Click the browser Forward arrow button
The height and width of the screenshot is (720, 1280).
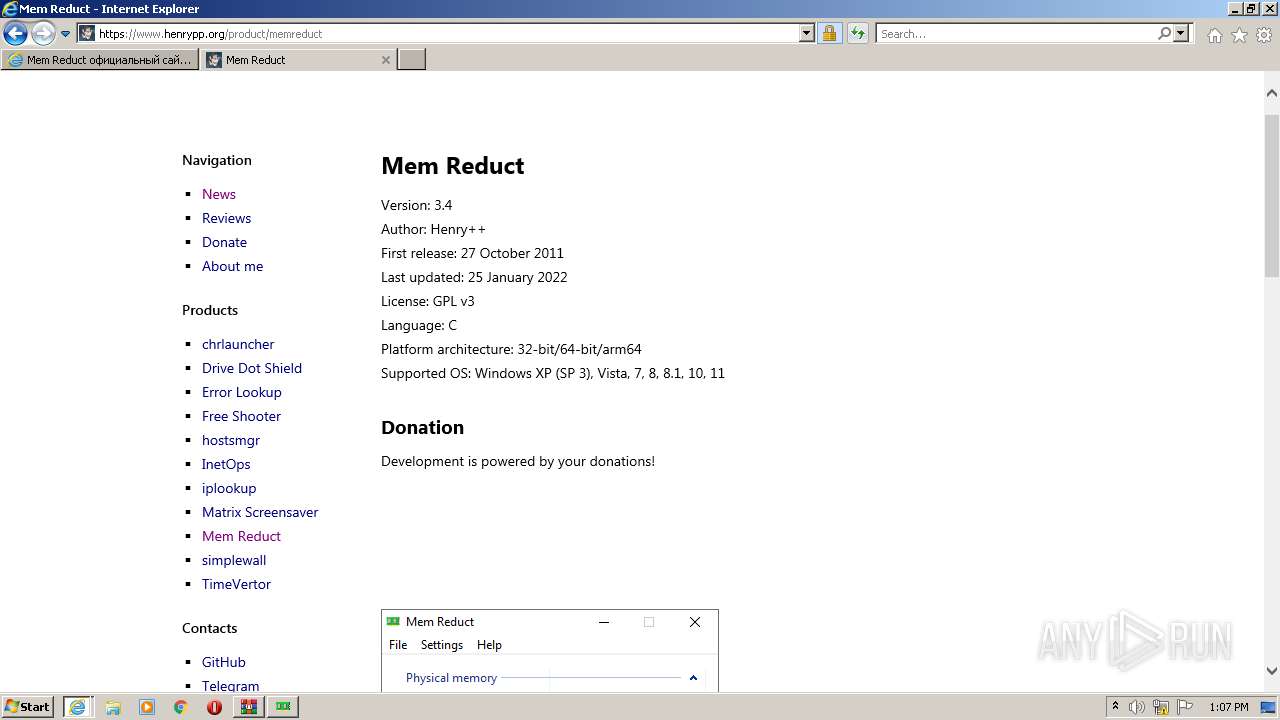point(43,33)
